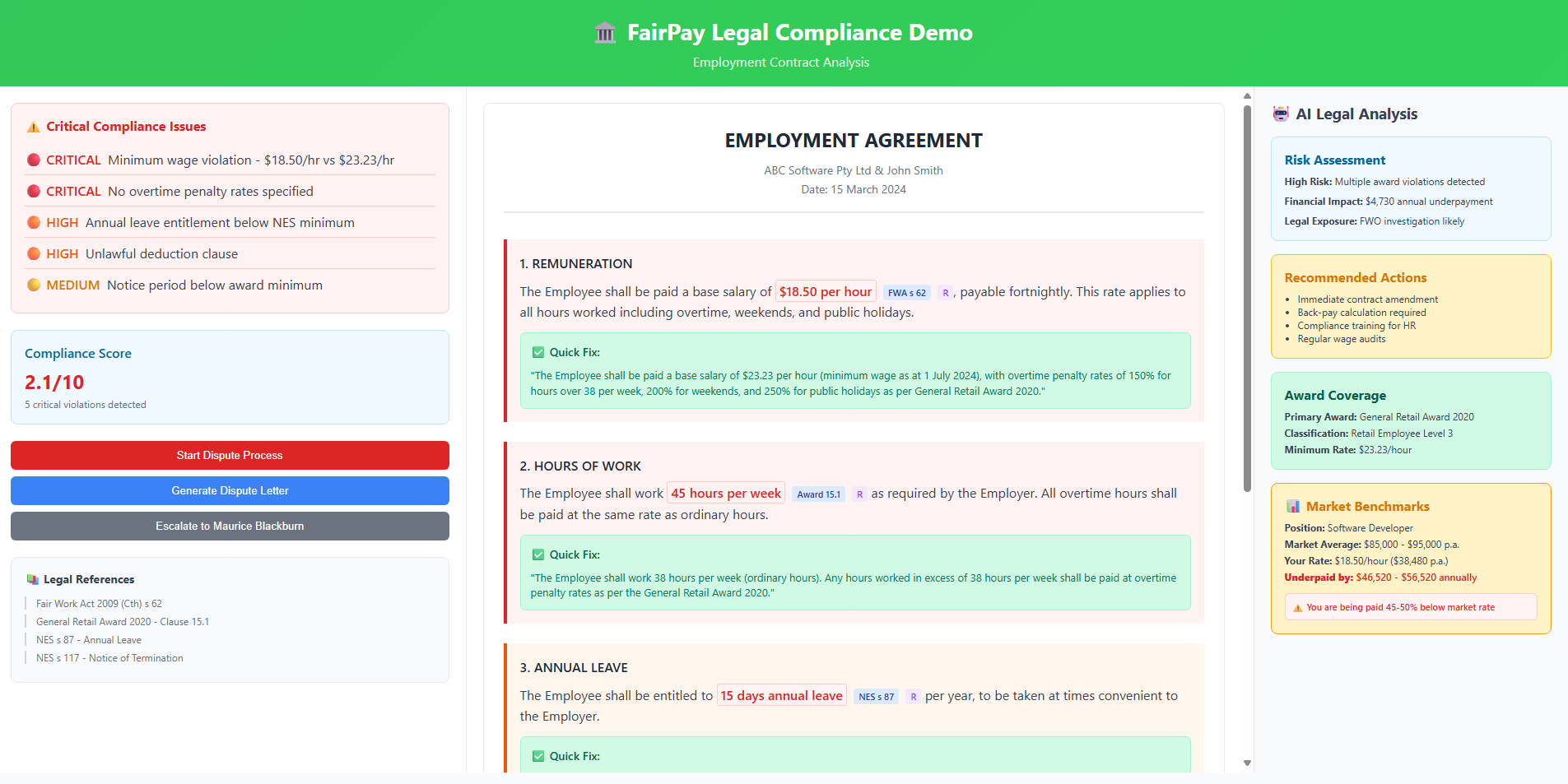Open General Retail Award 2020 - Clause 15.1 reference

(123, 622)
